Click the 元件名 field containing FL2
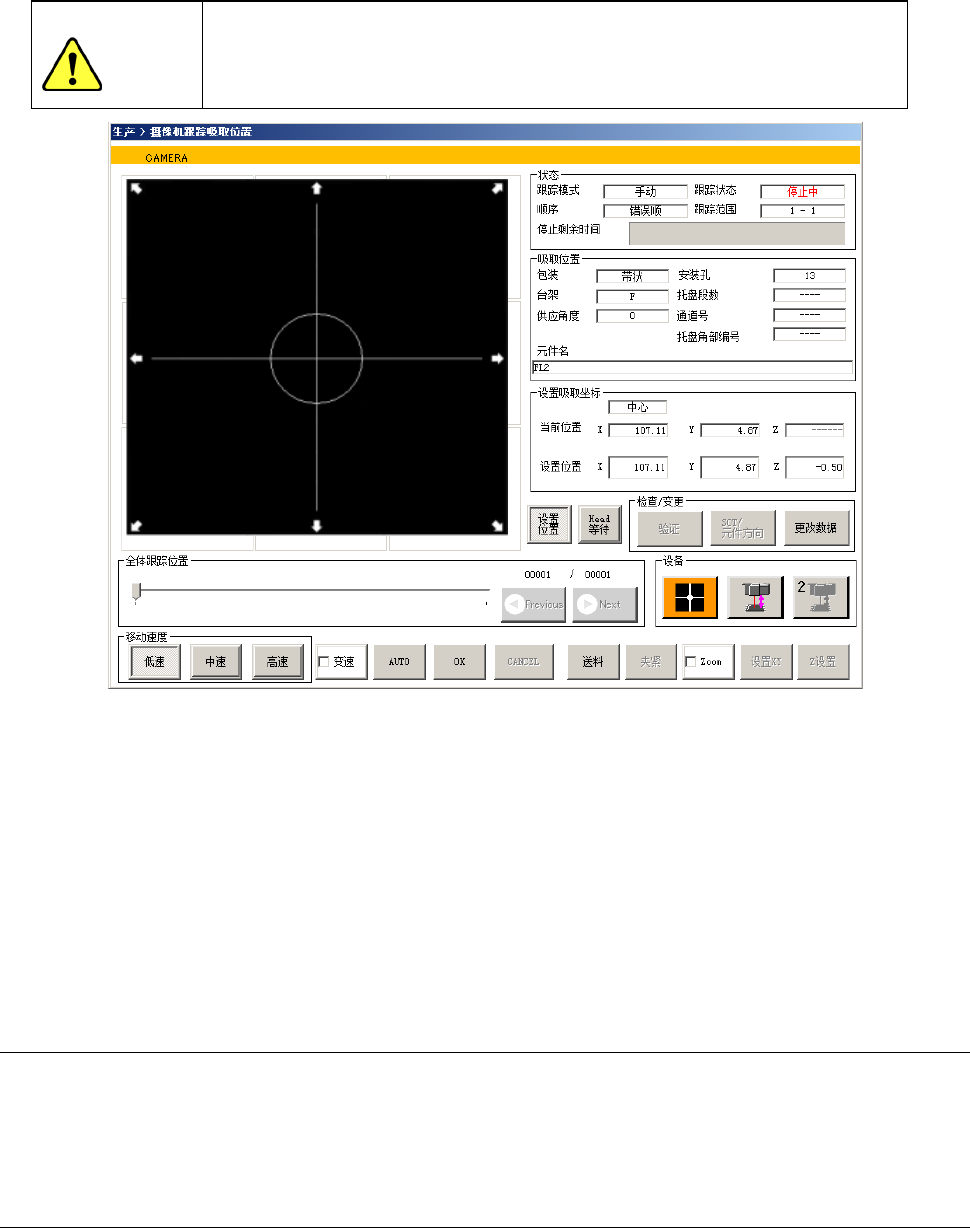The image size is (970, 1228). [x=692, y=368]
